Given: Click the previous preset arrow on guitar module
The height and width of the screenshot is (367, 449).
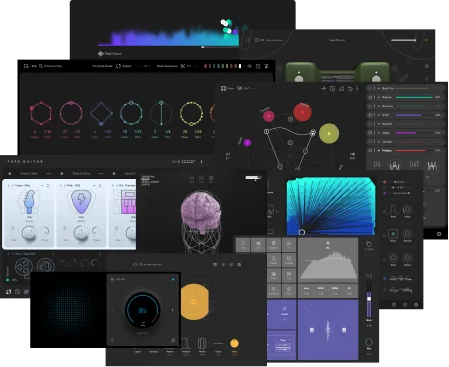Looking at the screenshot, I should point(9,185).
